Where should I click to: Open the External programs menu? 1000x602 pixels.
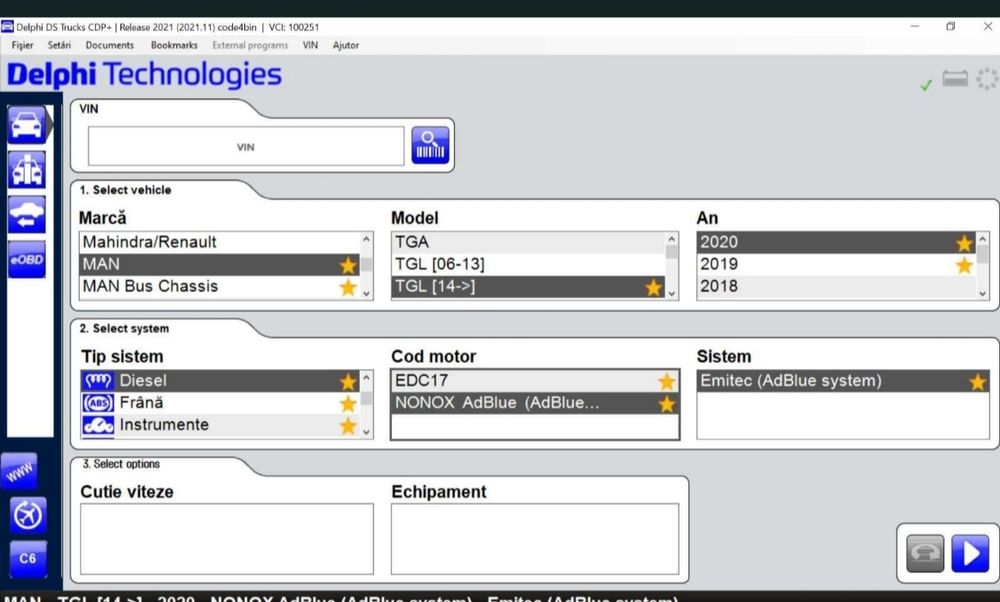(250, 45)
